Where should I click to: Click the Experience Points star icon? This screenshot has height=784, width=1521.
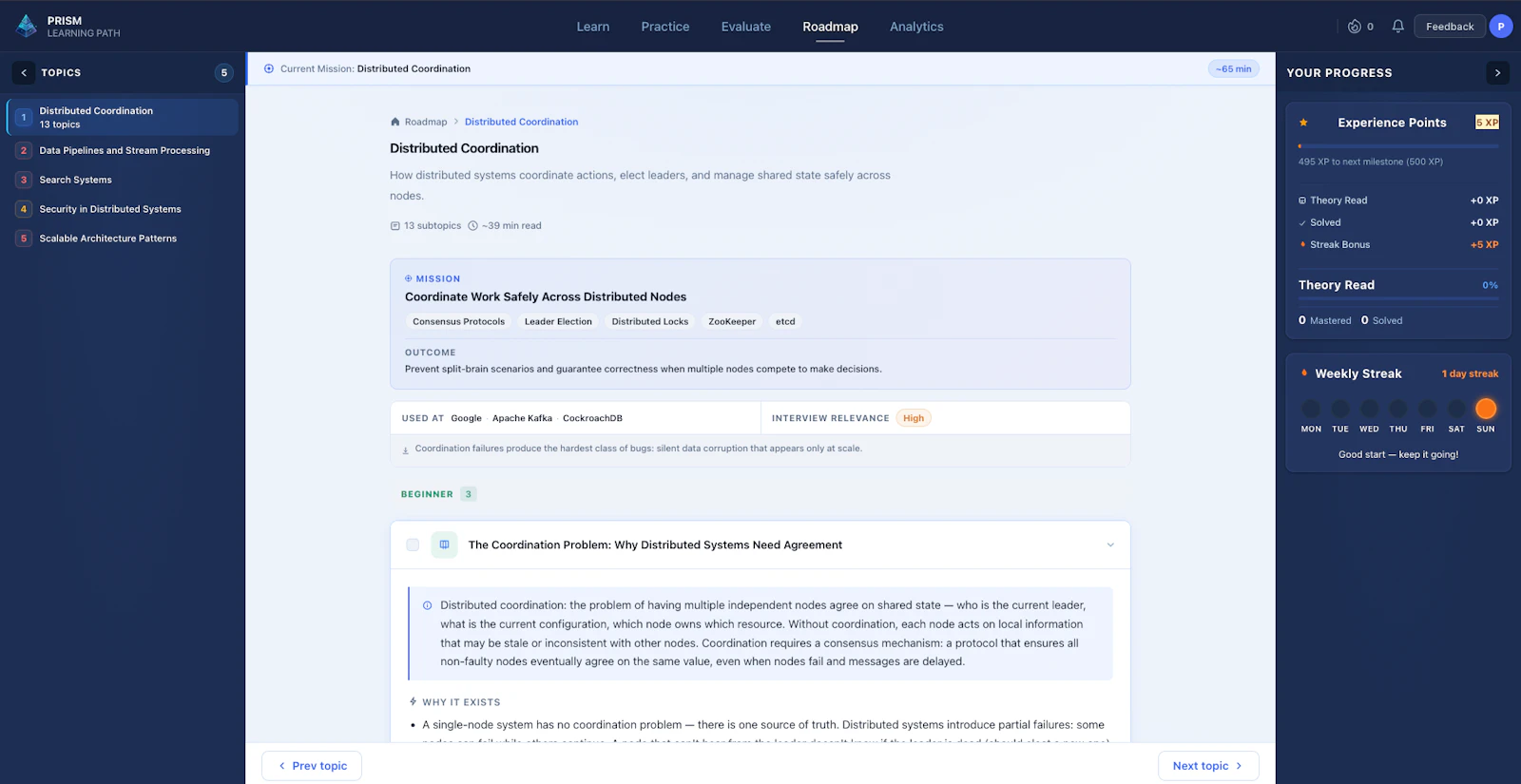point(1303,123)
